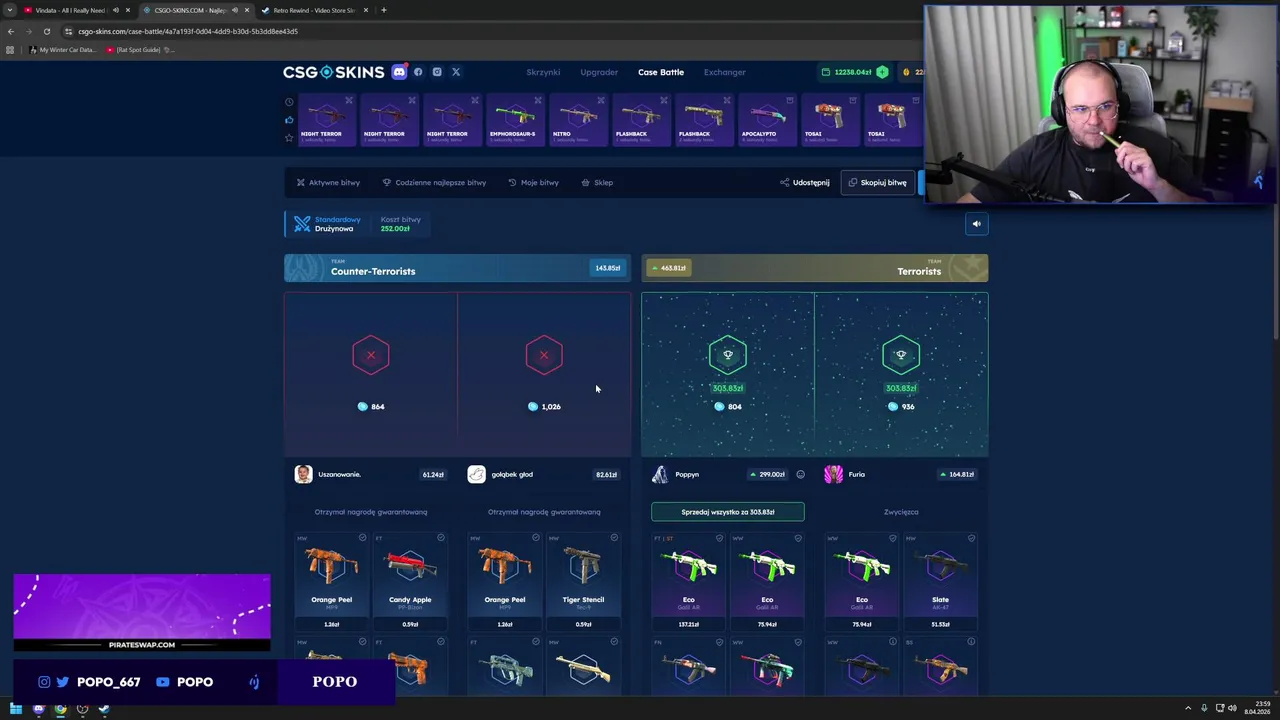The image size is (1280, 720).
Task: Click Sprzedaj wszystko za 303.83zł button
Action: coord(728,512)
